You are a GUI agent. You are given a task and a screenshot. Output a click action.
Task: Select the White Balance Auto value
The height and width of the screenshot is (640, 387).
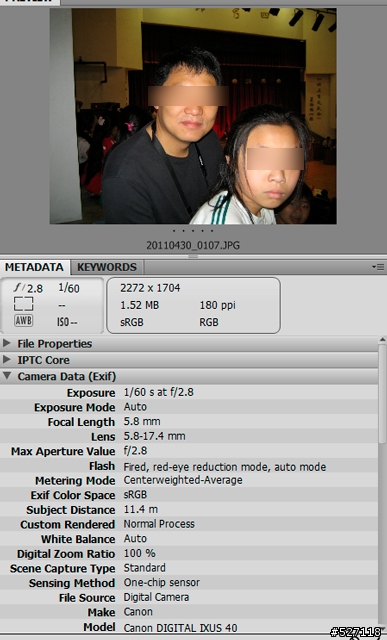click(135, 538)
